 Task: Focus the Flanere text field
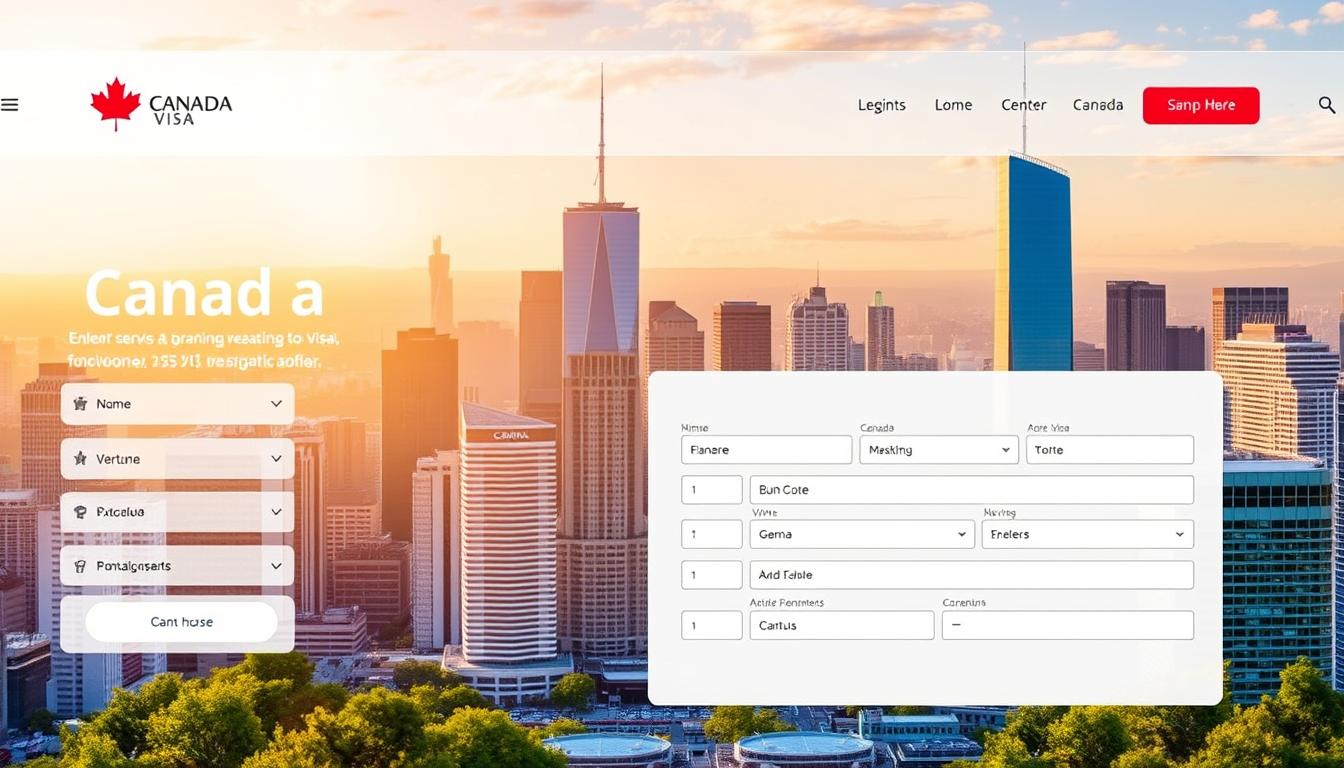click(766, 450)
